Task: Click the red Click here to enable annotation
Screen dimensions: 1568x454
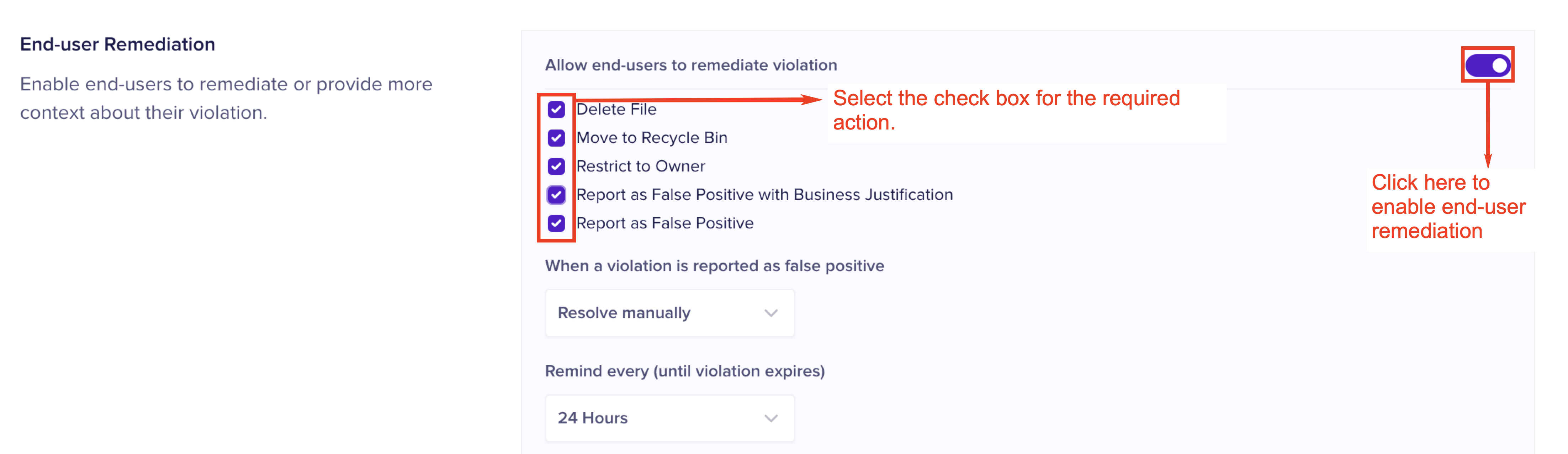Action: 1447,207
